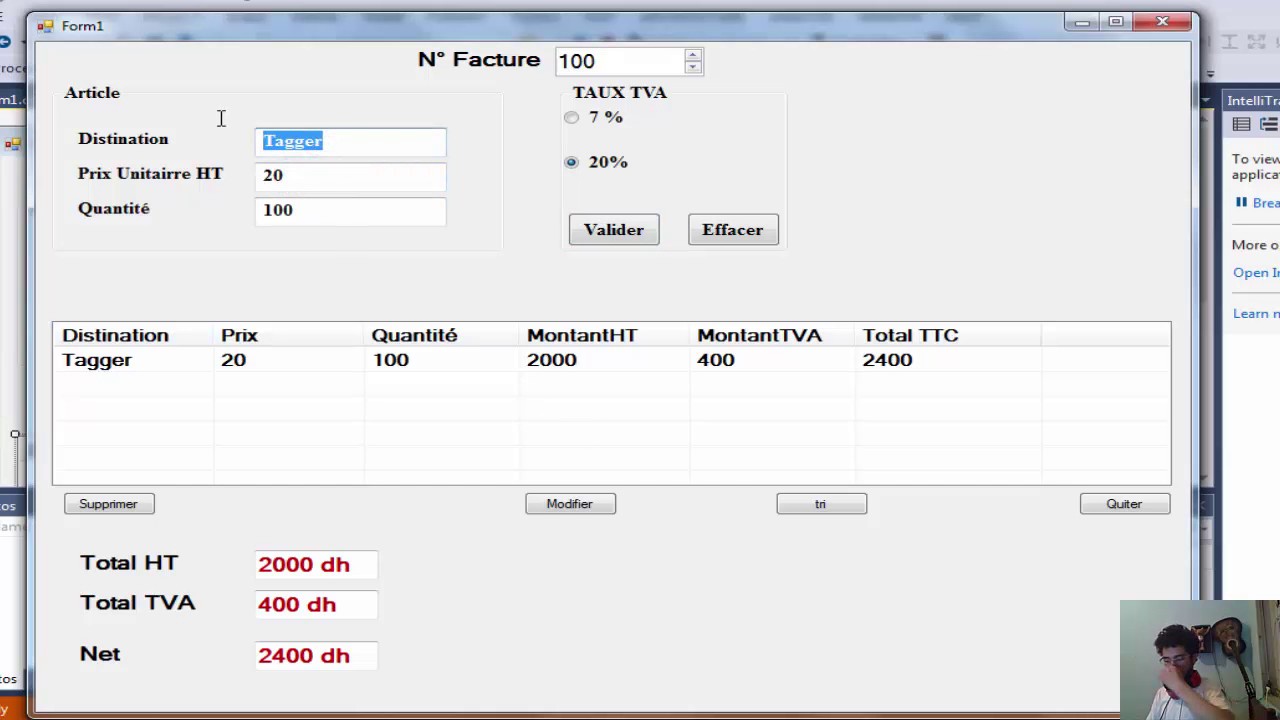Screen dimensions: 1280x720
Task: Click the Modifier button
Action: point(570,504)
